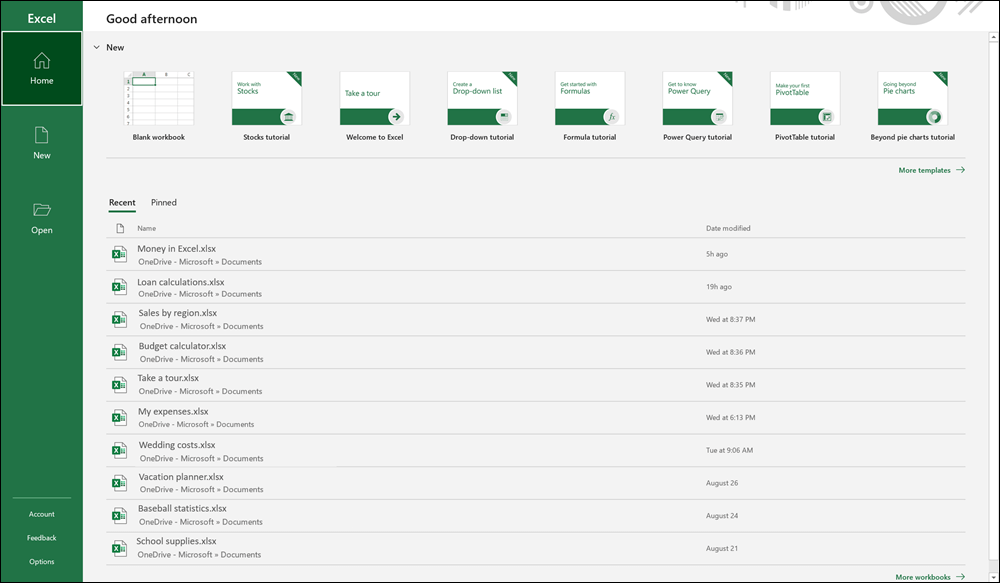Switch to the Pinned tab

164,202
